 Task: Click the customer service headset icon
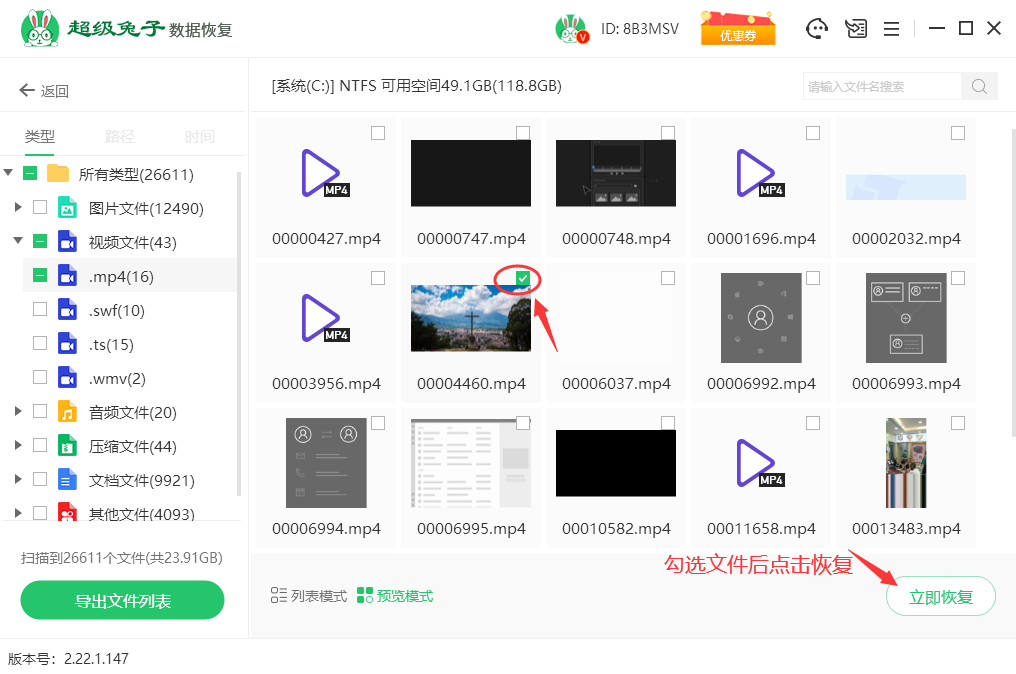[818, 29]
